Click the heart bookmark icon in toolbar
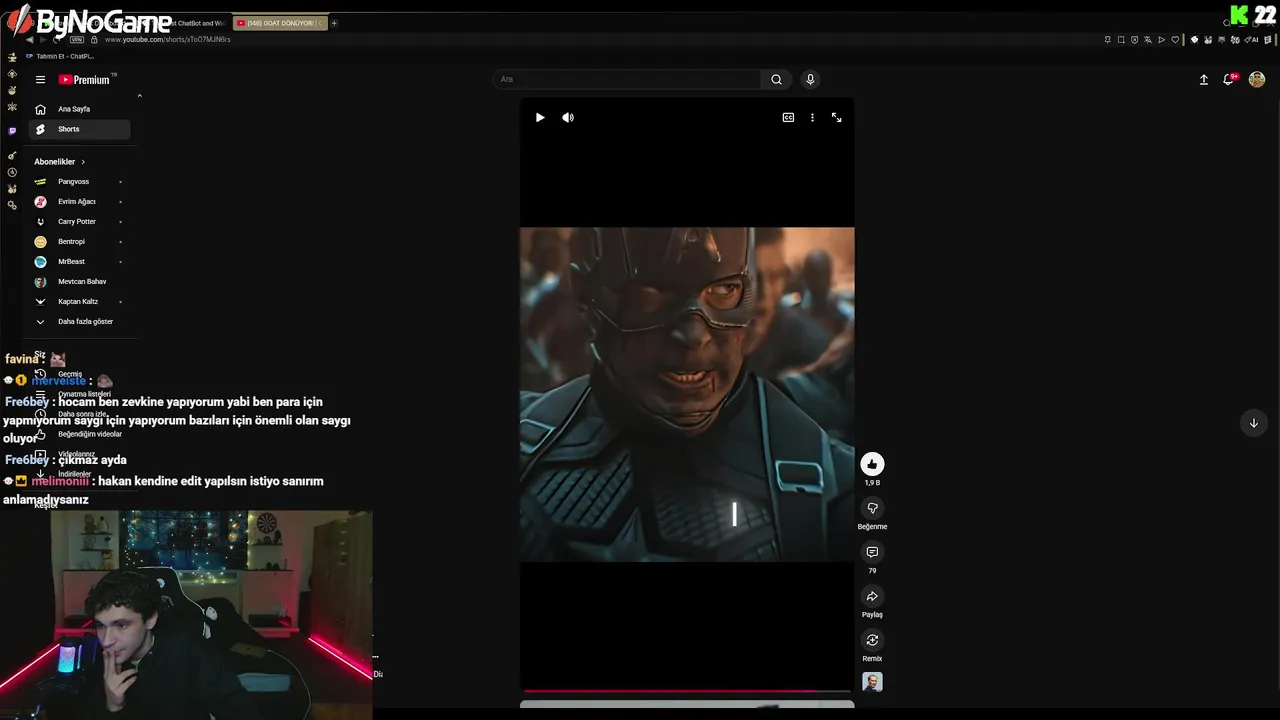 tap(1177, 40)
